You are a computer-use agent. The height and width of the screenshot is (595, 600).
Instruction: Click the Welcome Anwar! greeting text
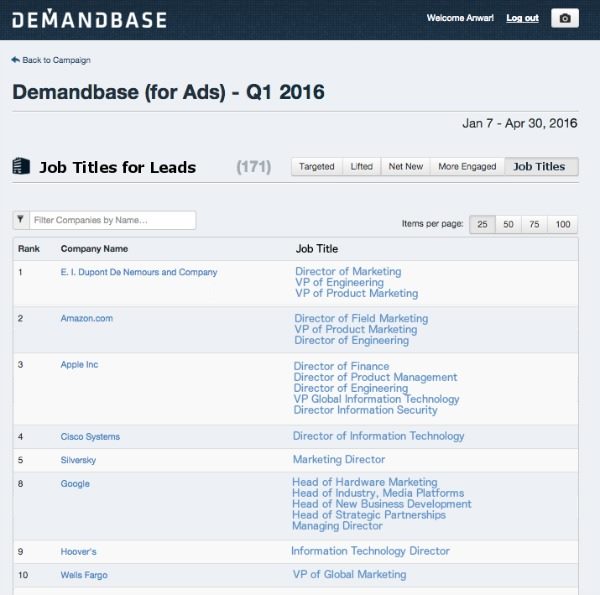click(x=460, y=18)
